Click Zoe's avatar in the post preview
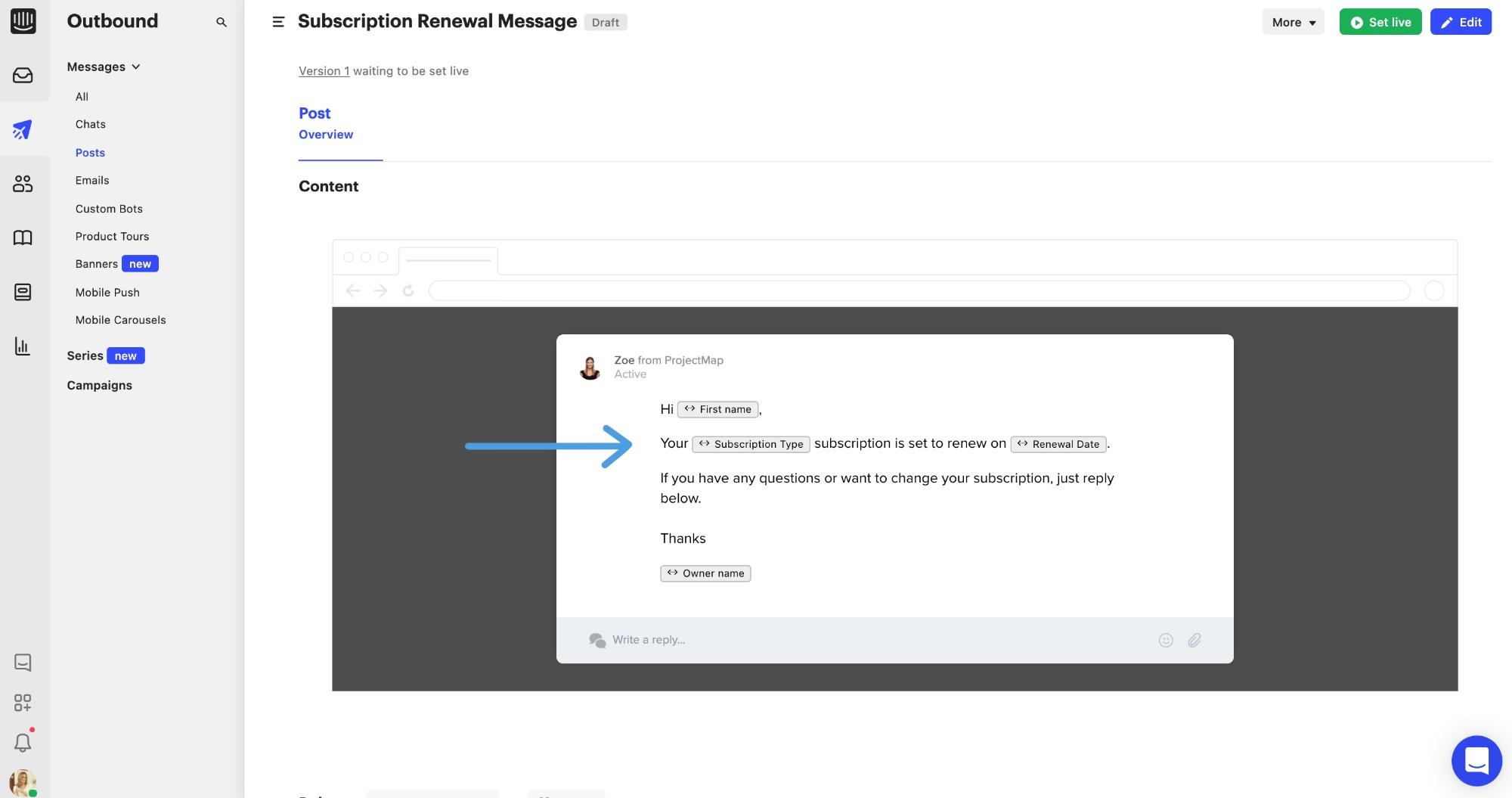 [x=590, y=368]
